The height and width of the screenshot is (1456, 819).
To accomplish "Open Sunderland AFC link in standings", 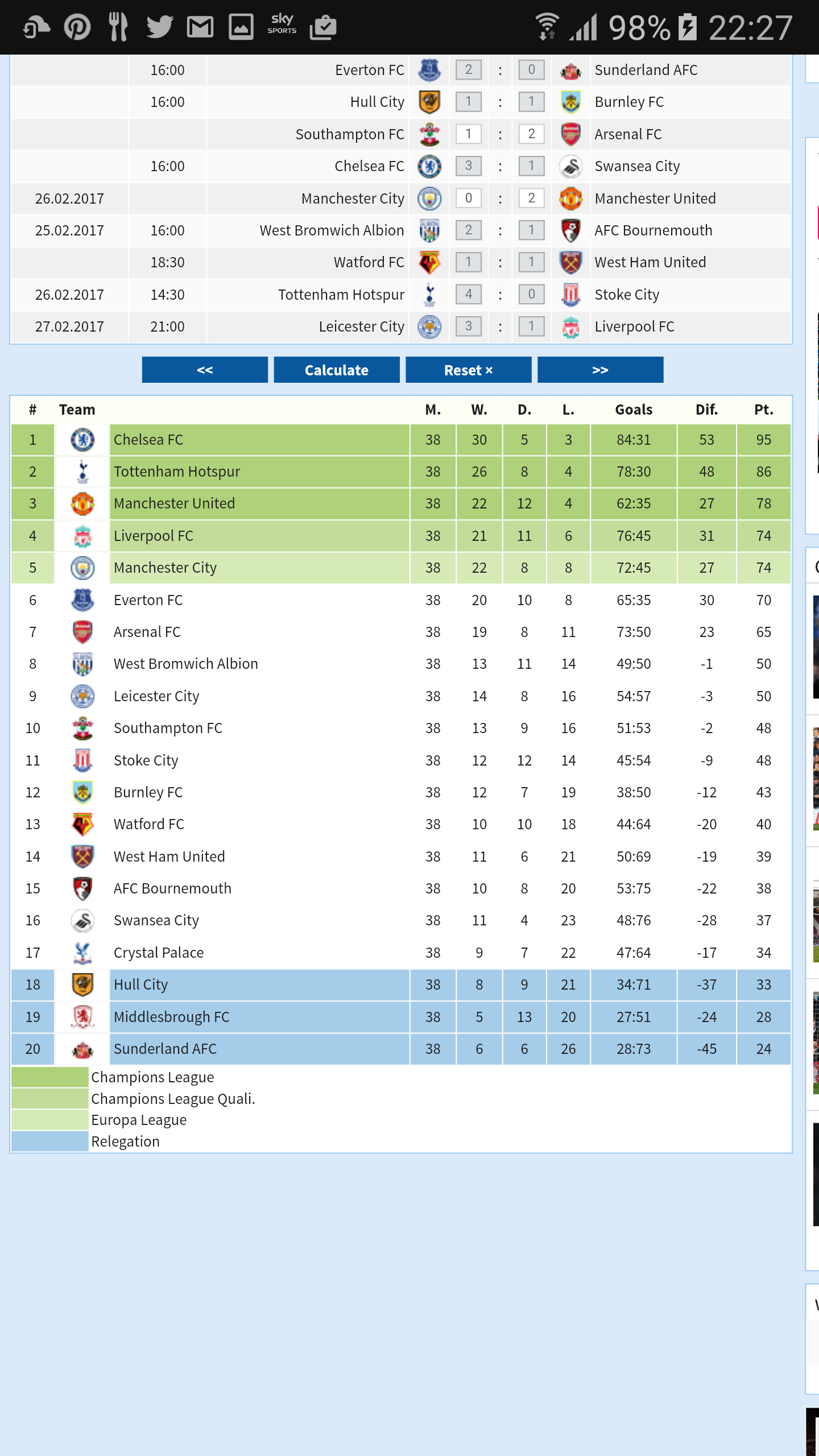I will pyautogui.click(x=165, y=1049).
